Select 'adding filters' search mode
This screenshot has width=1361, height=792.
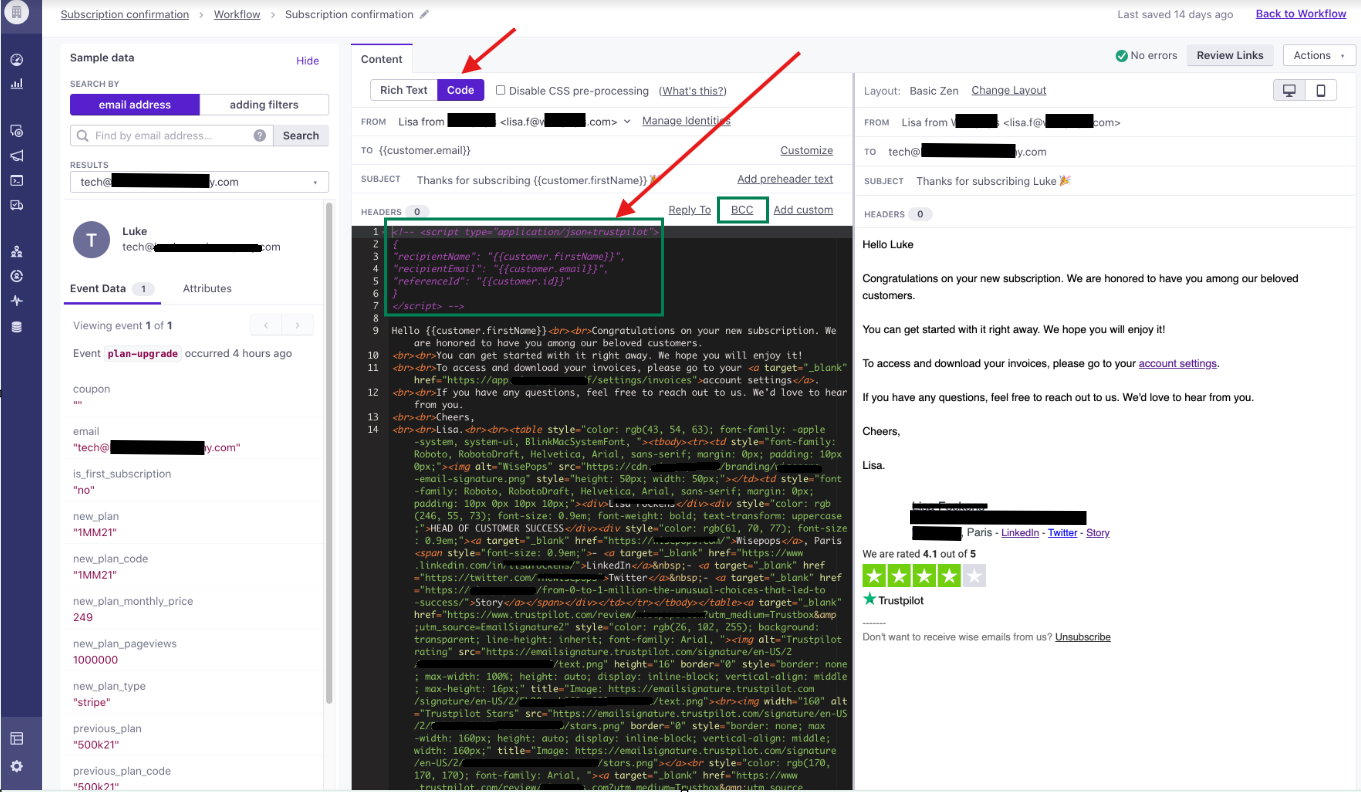[264, 105]
